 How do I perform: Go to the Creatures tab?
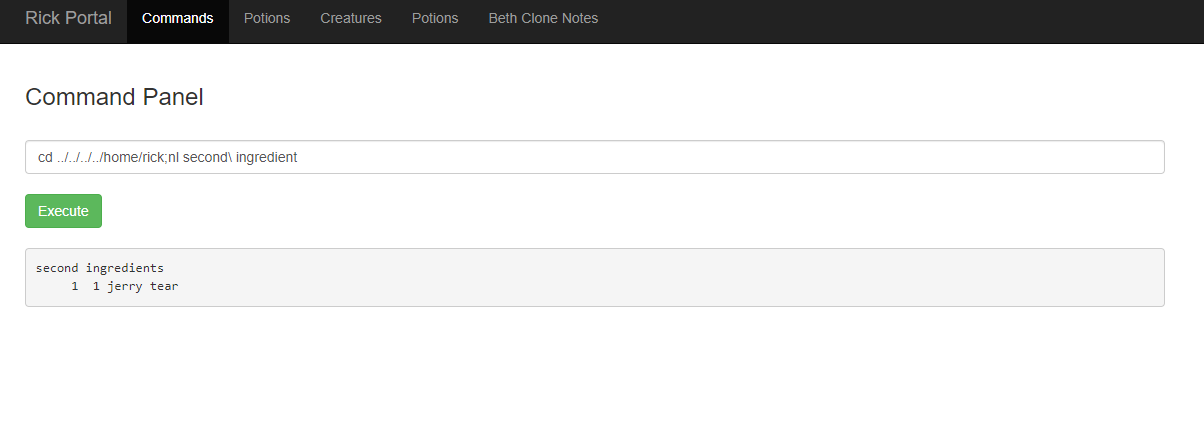(351, 18)
